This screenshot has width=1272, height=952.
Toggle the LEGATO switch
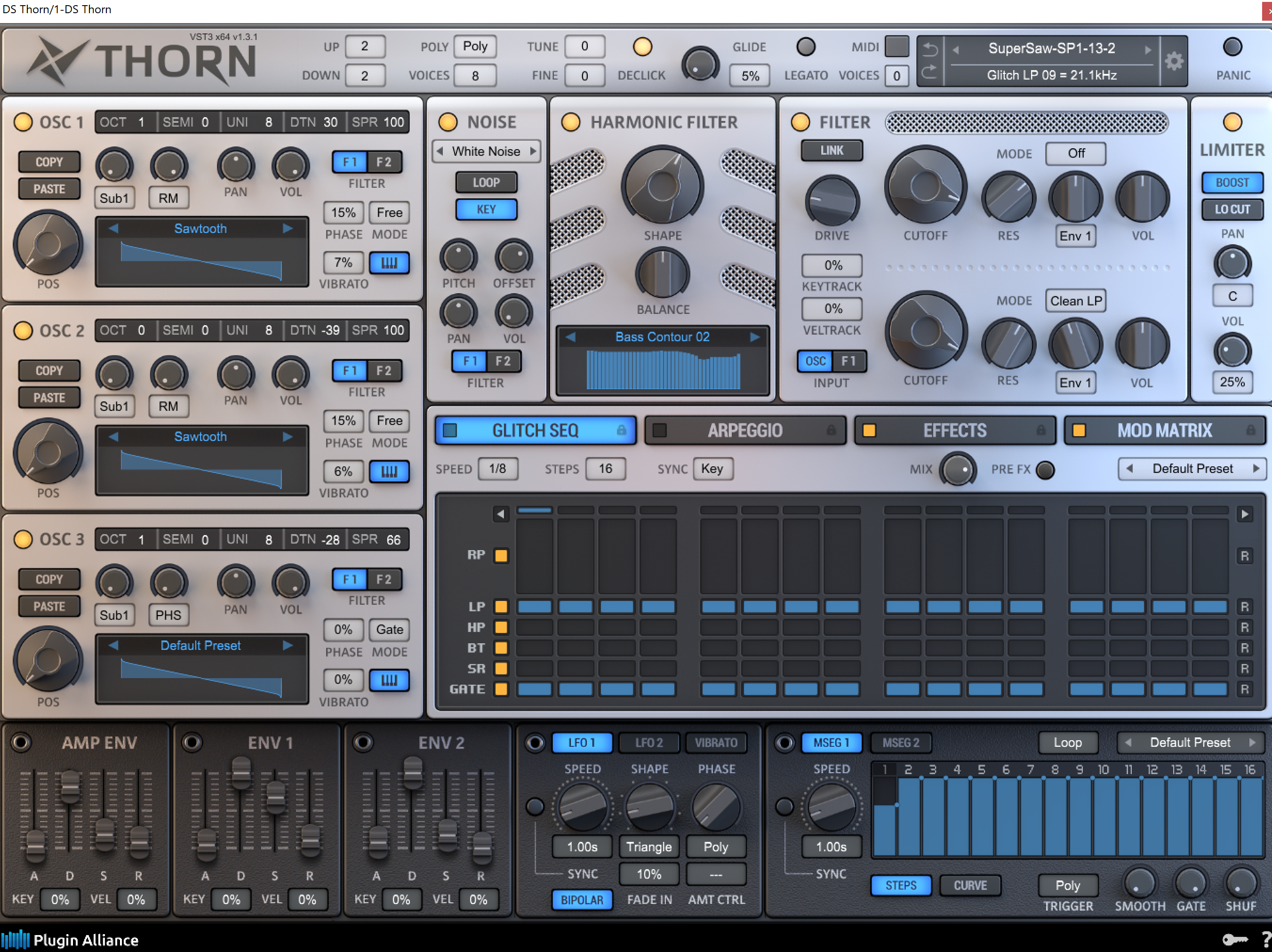click(x=806, y=47)
